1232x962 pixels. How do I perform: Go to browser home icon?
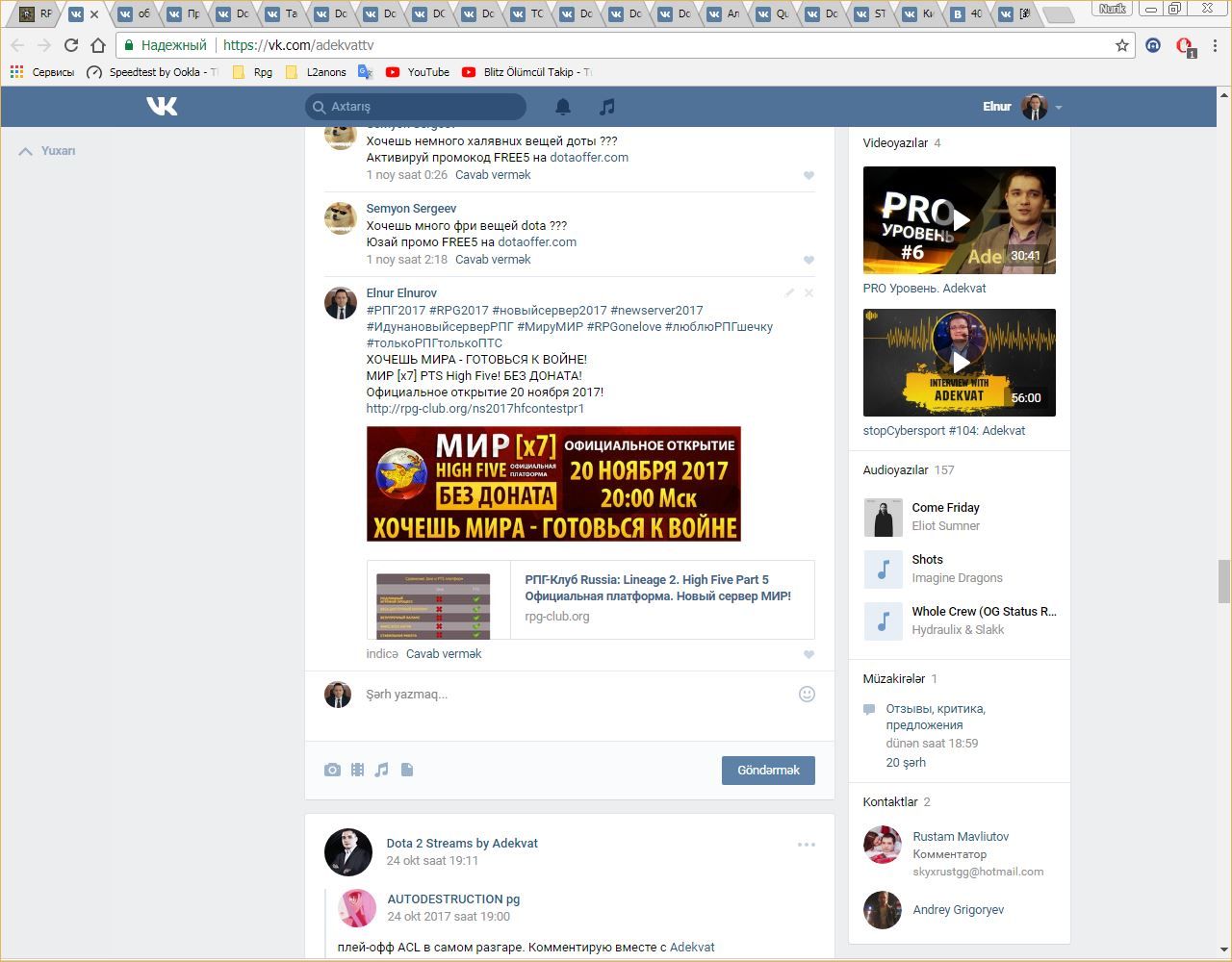97,45
